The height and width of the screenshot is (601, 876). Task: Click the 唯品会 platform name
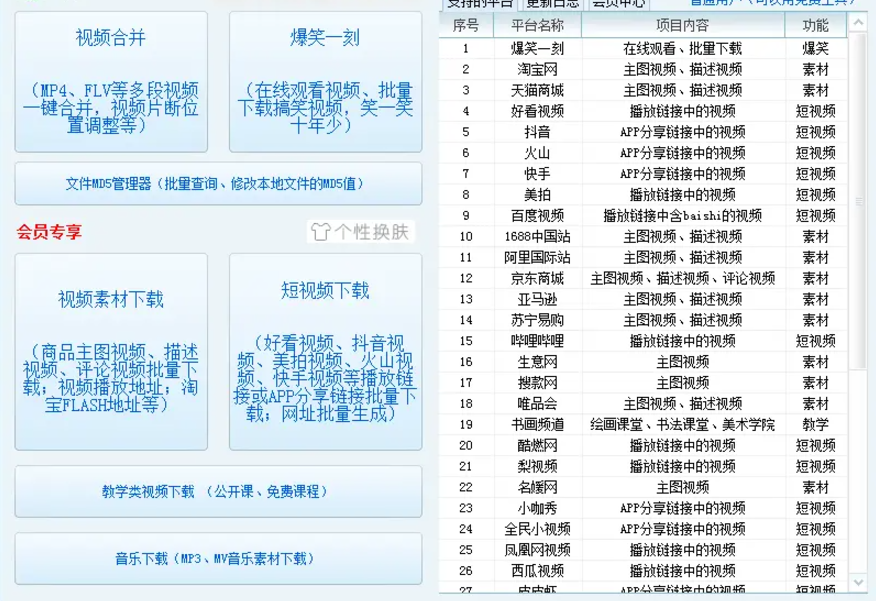click(x=537, y=404)
